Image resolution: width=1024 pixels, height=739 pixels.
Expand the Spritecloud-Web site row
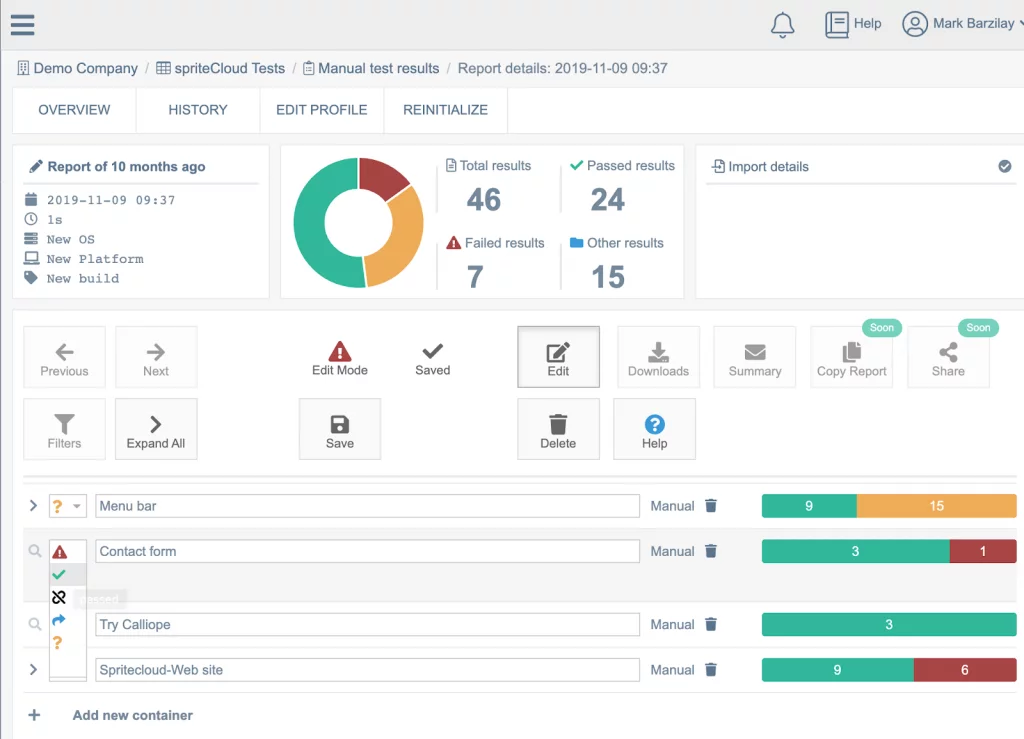point(33,670)
